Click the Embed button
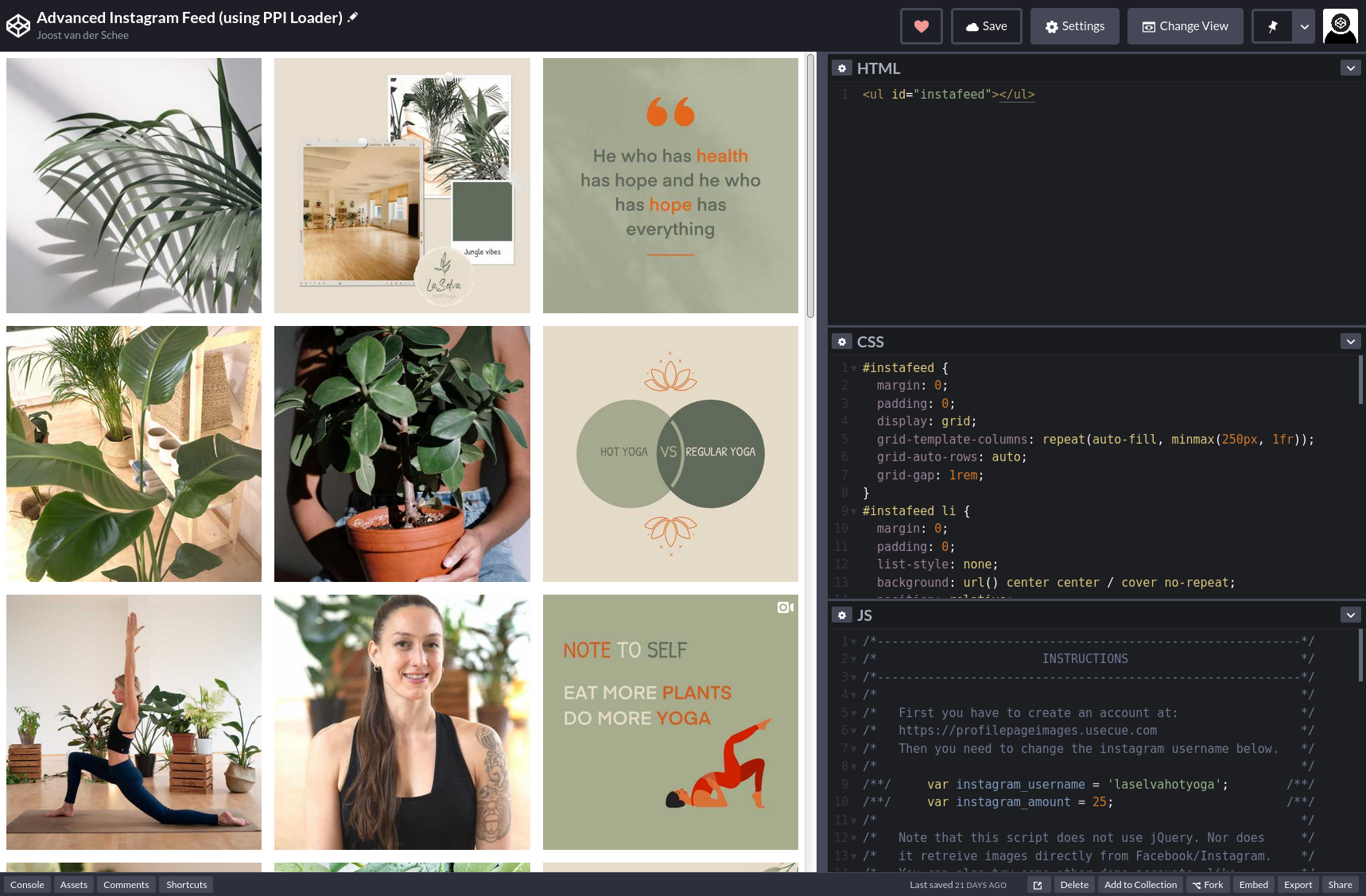This screenshot has width=1366, height=896. 1254,885
